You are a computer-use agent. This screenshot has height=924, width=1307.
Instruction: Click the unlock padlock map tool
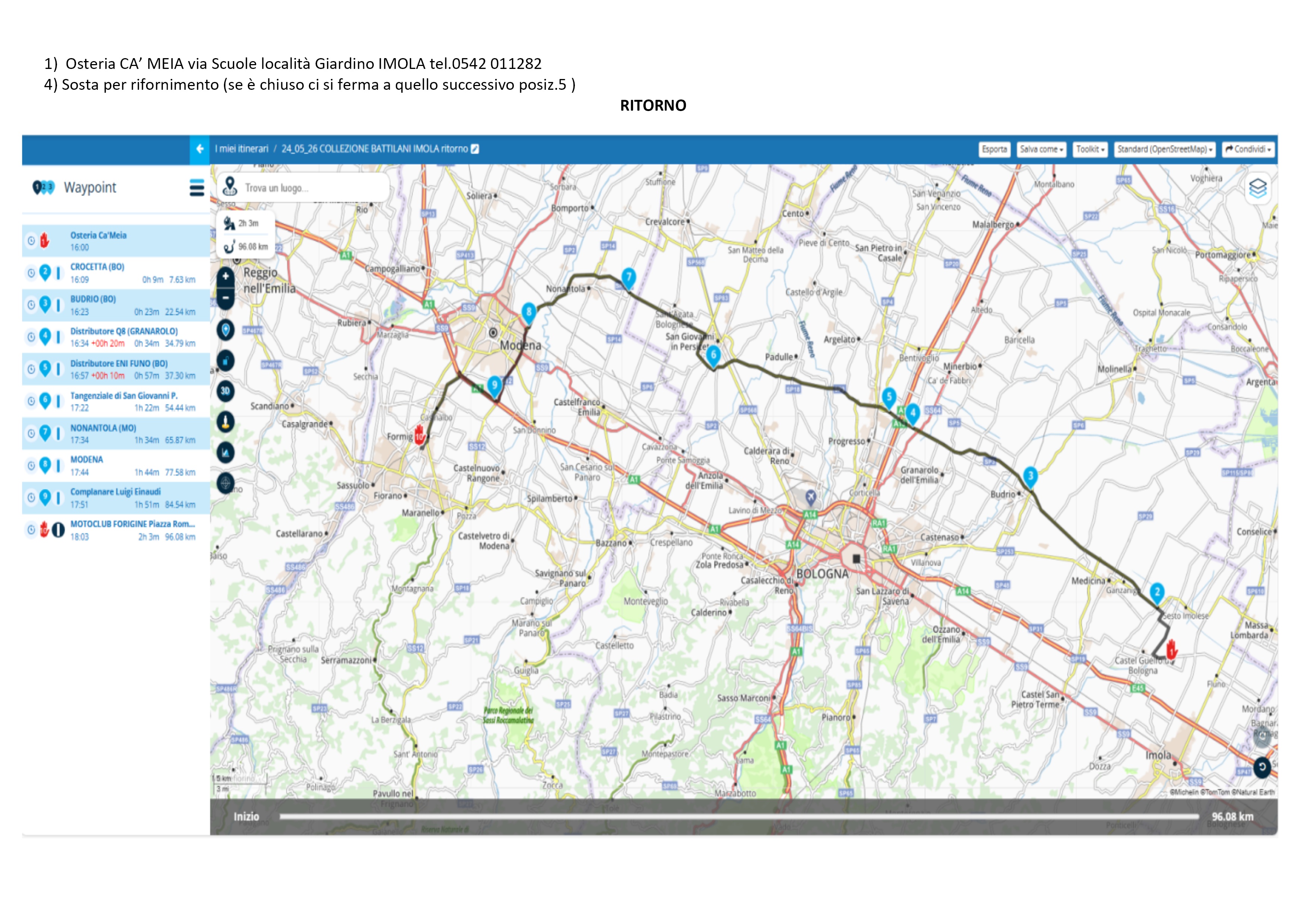[x=226, y=360]
